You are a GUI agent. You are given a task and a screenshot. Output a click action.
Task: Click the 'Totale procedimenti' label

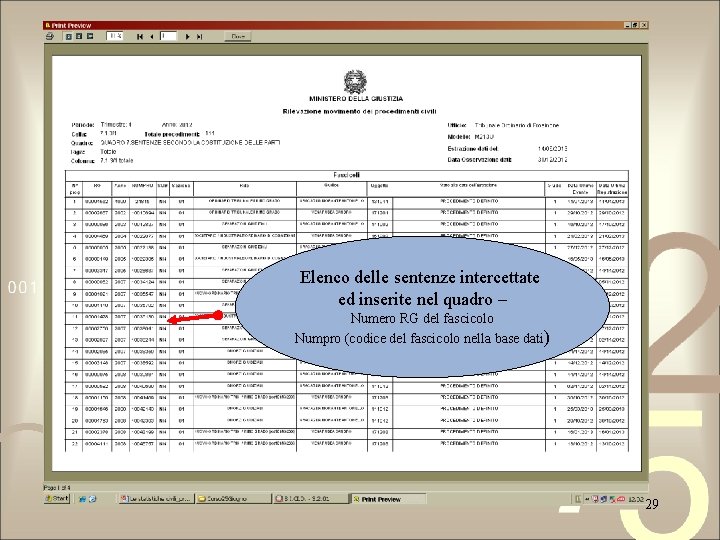click(x=172, y=135)
